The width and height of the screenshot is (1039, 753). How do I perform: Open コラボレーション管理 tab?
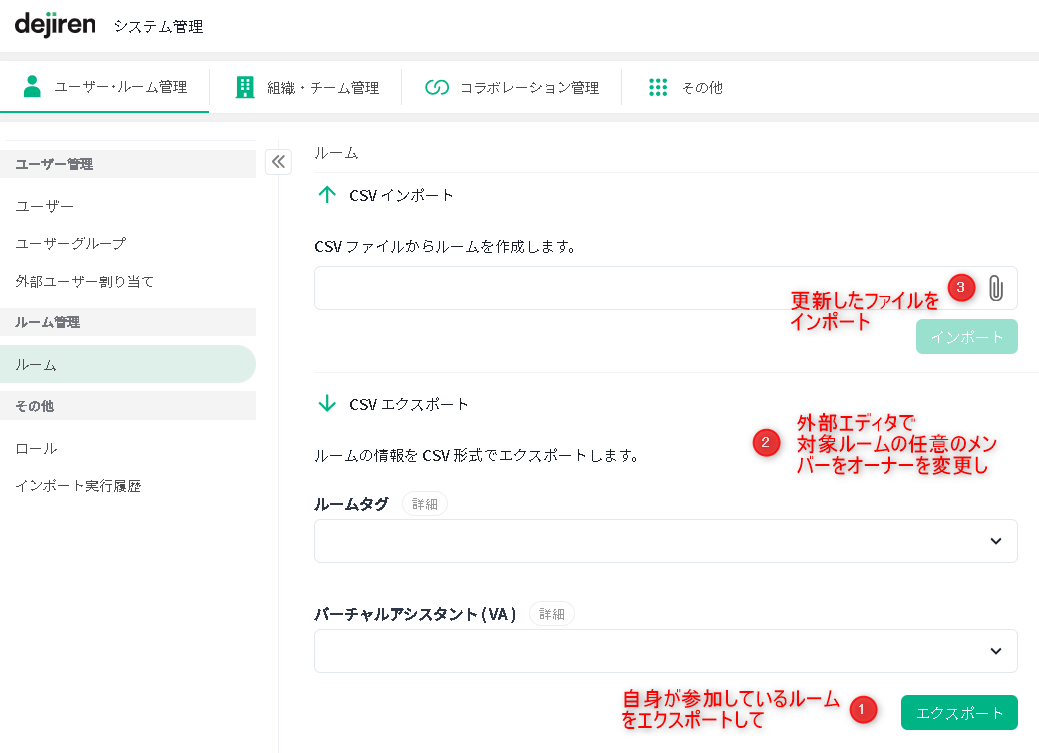512,88
